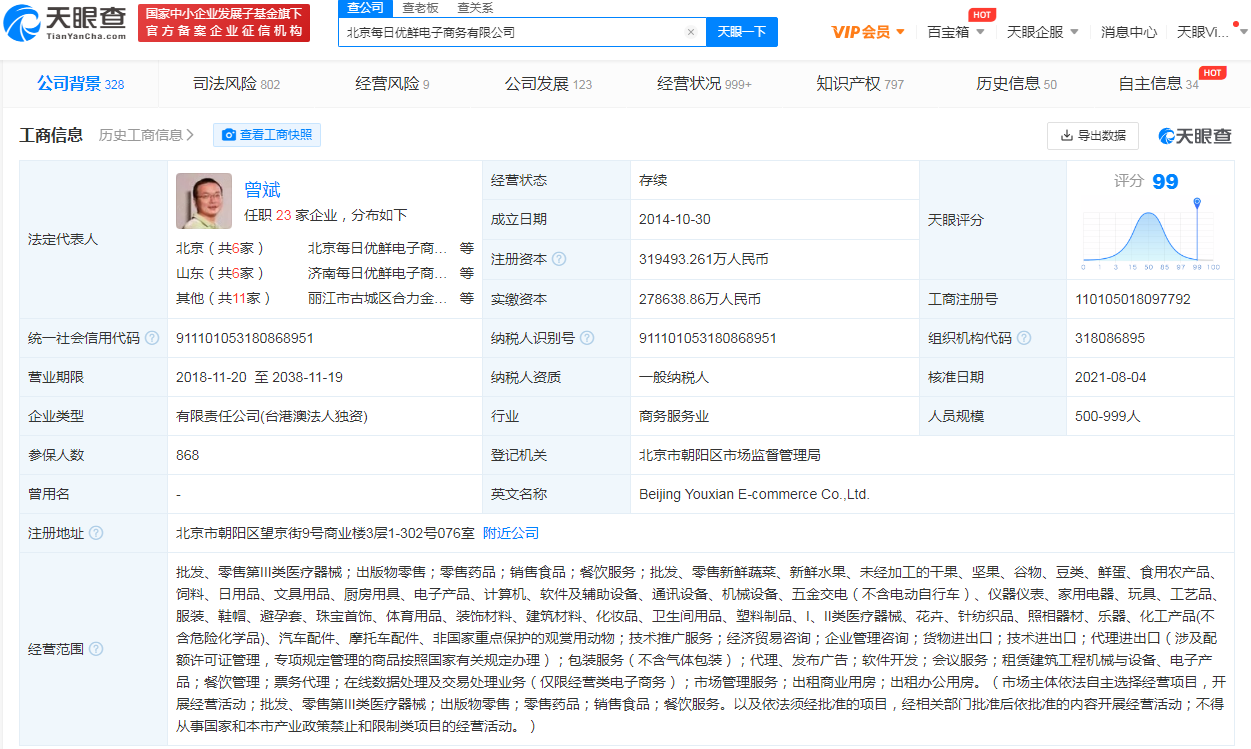
Task: Click help icon next to 组织机构代码
Action: pyautogui.click(x=1024, y=338)
